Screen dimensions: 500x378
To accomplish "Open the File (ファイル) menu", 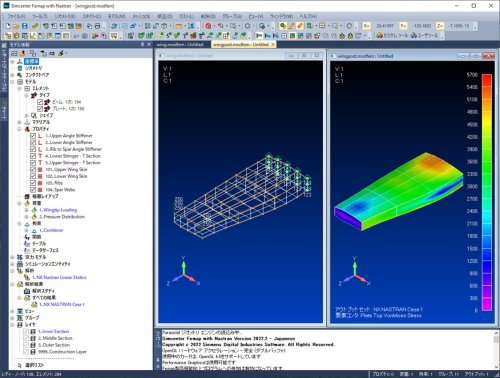I will click(x=16, y=16).
